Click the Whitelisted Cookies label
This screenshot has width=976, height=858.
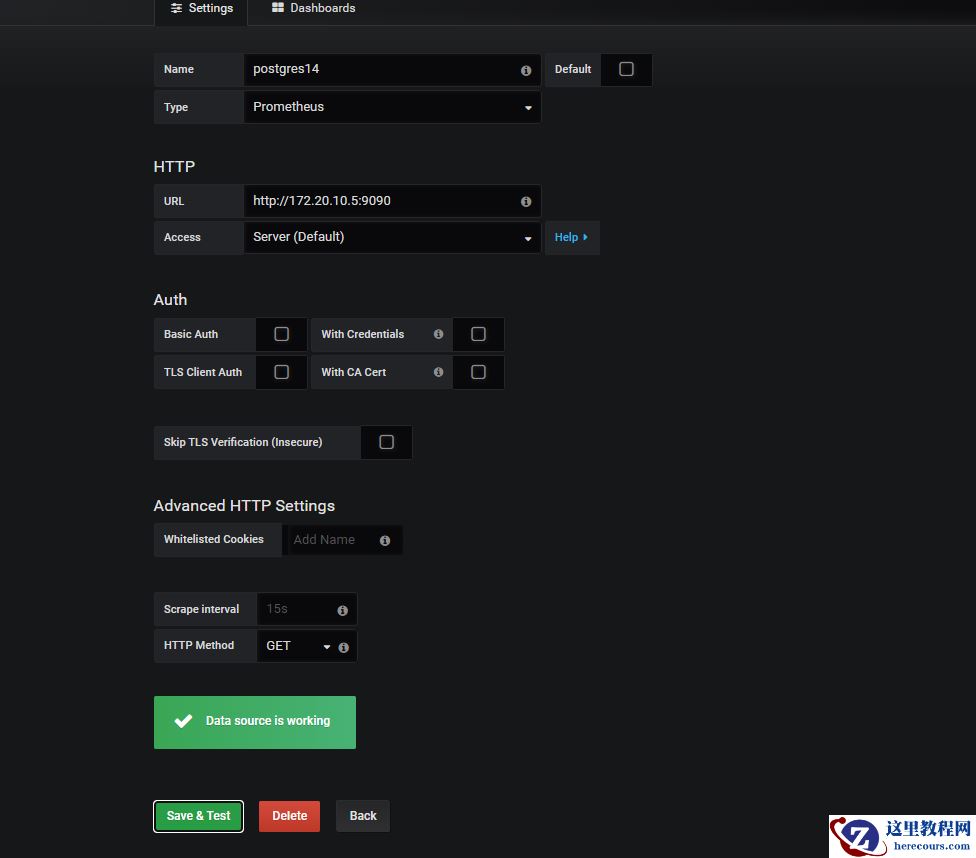click(214, 539)
